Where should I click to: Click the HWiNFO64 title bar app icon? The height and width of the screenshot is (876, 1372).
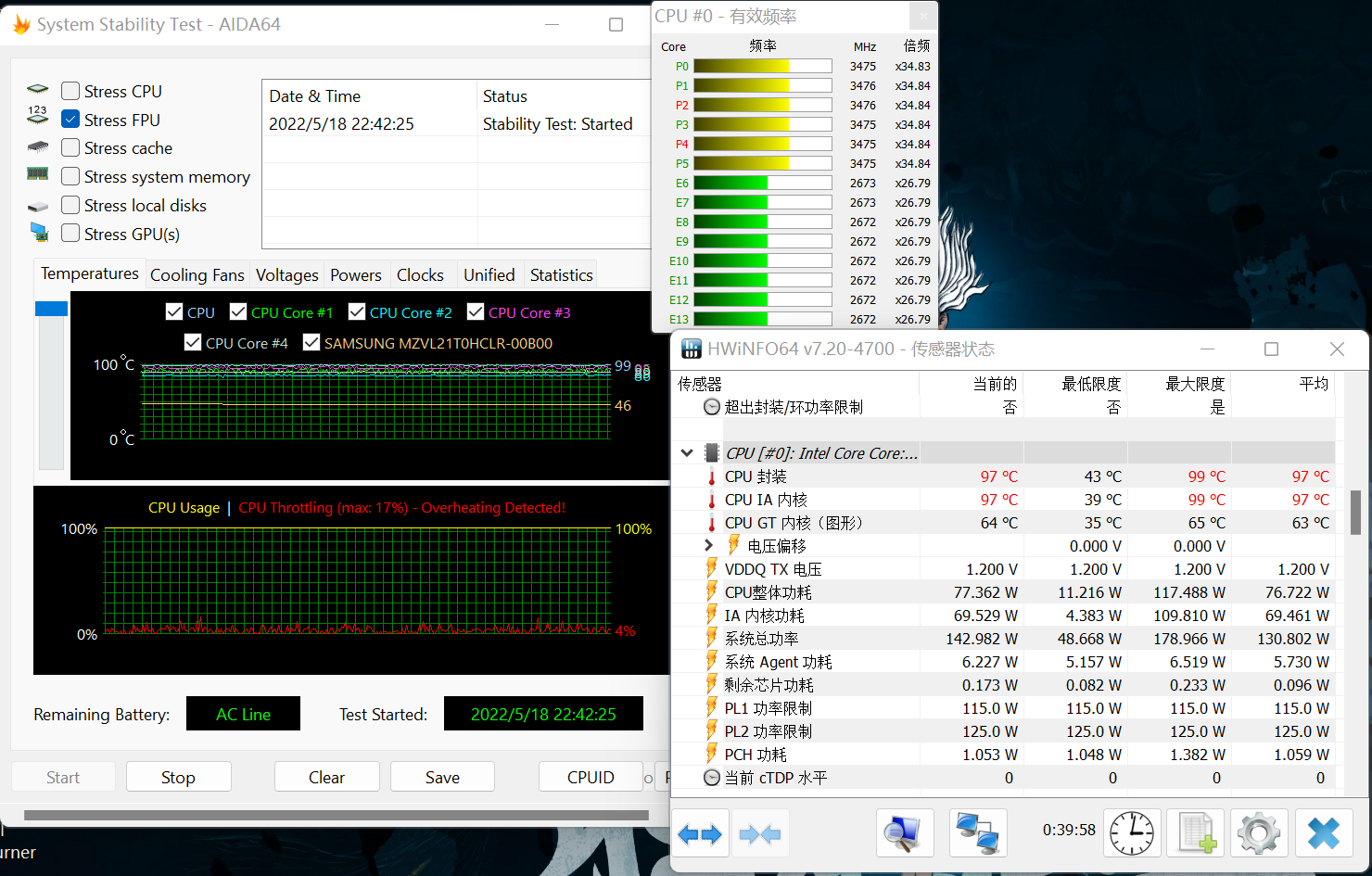692,349
